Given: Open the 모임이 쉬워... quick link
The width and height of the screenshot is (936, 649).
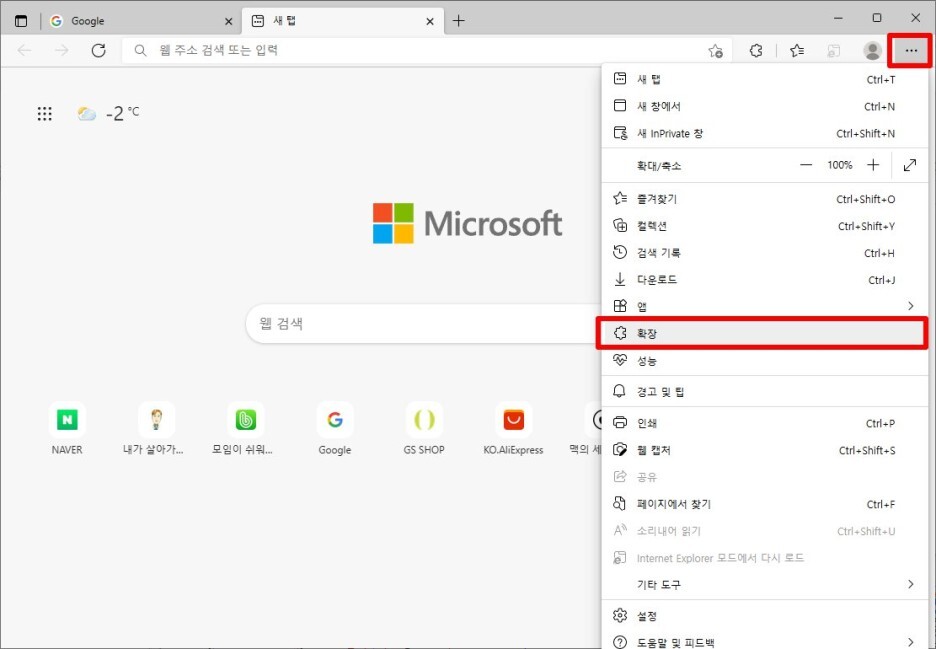Looking at the screenshot, I should (242, 429).
